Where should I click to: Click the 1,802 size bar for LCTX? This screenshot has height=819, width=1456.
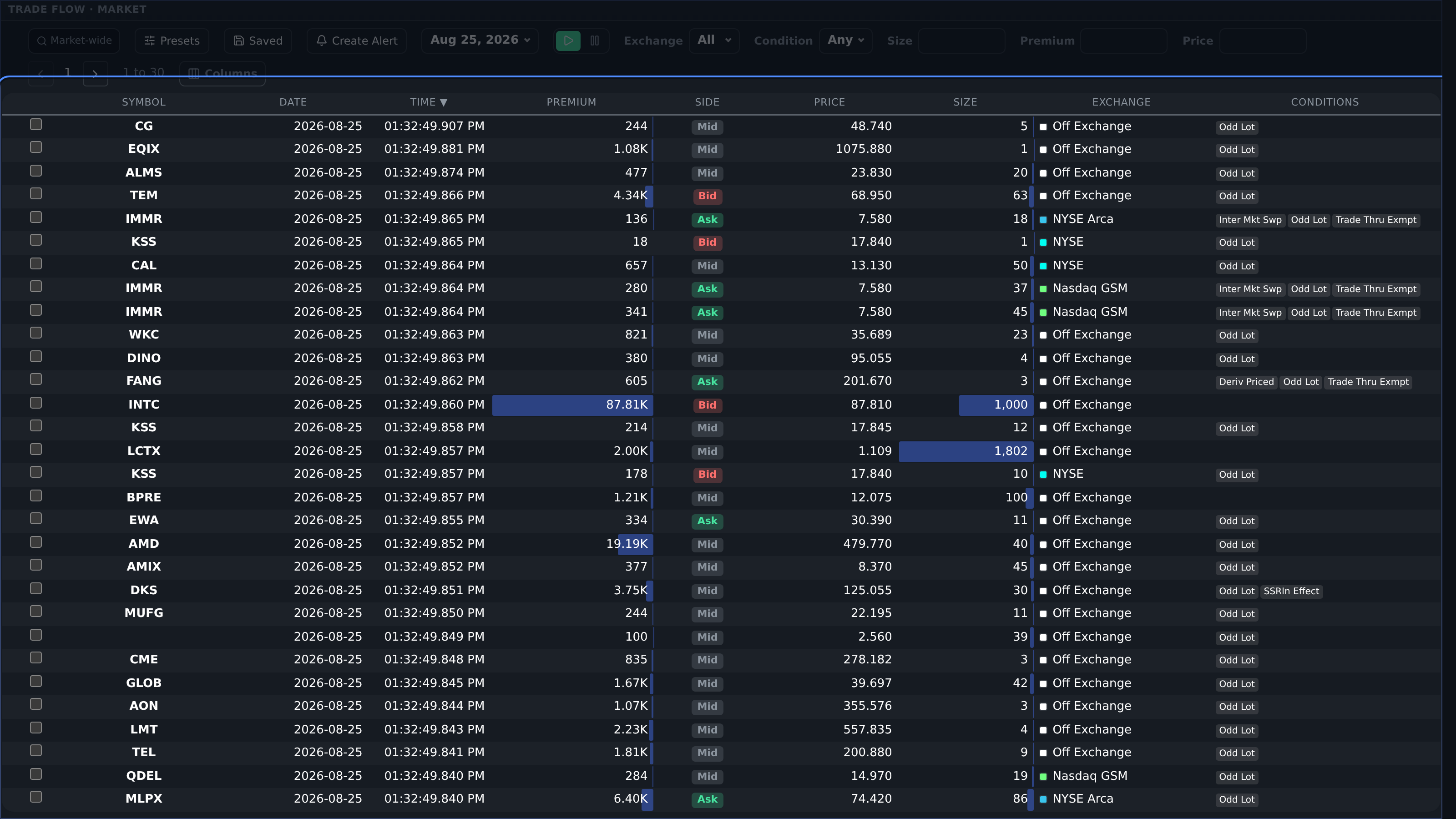tap(966, 451)
